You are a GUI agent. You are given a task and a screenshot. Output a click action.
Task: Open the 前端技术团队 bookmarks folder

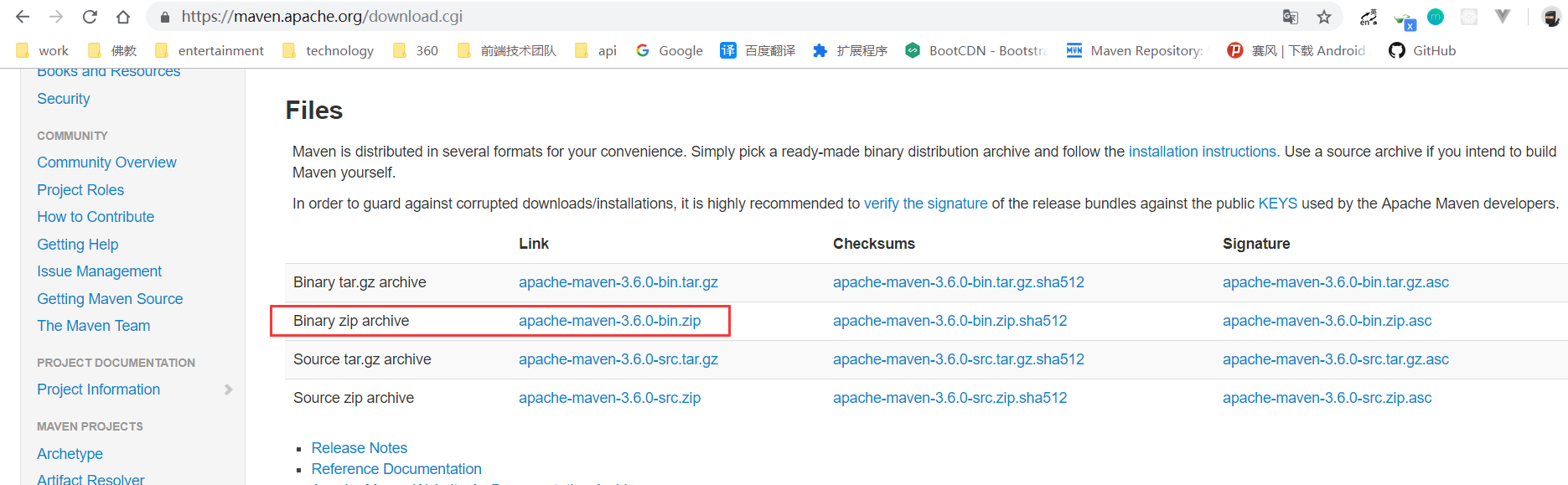[x=507, y=50]
